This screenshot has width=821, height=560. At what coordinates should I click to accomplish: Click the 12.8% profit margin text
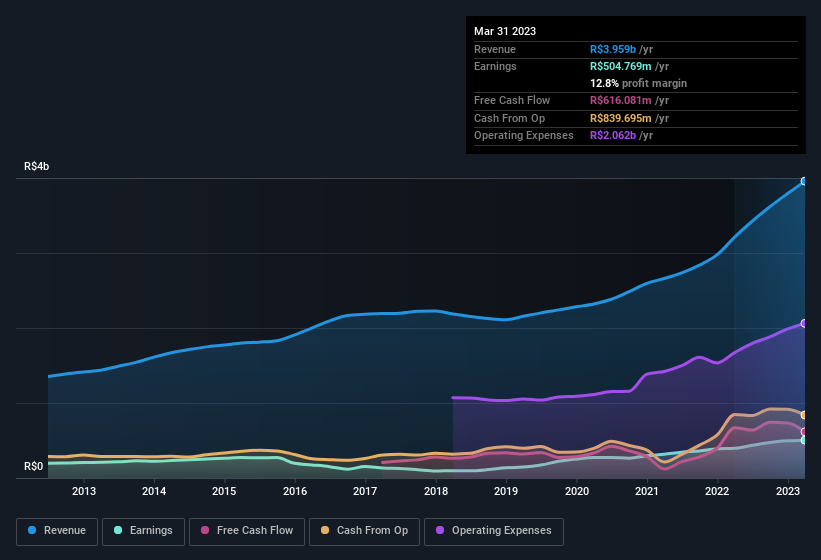click(x=638, y=83)
